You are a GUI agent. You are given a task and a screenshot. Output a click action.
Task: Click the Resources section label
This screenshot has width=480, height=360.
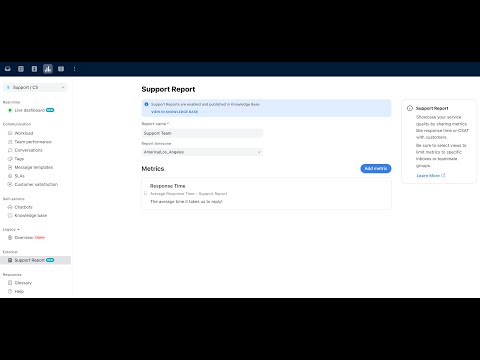pyautogui.click(x=12, y=275)
